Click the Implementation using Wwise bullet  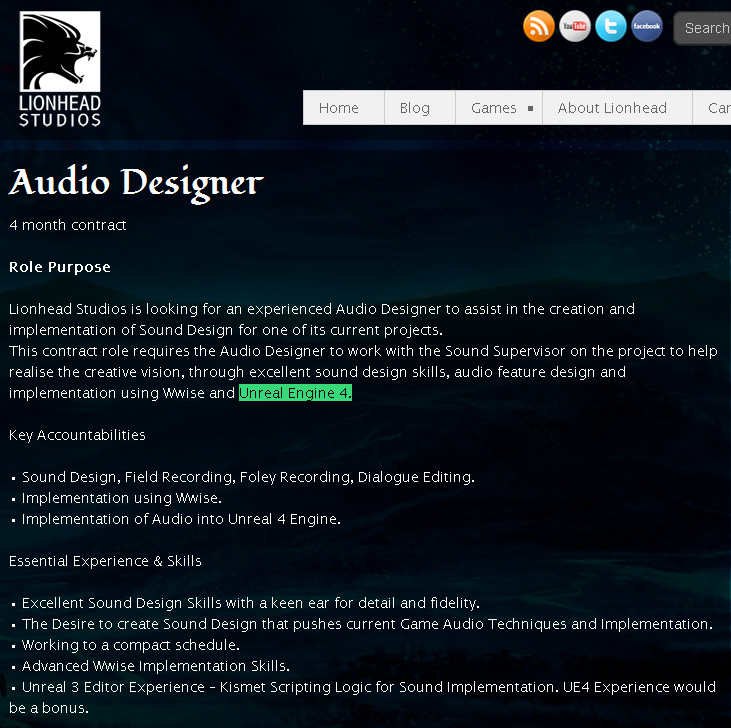tap(121, 498)
